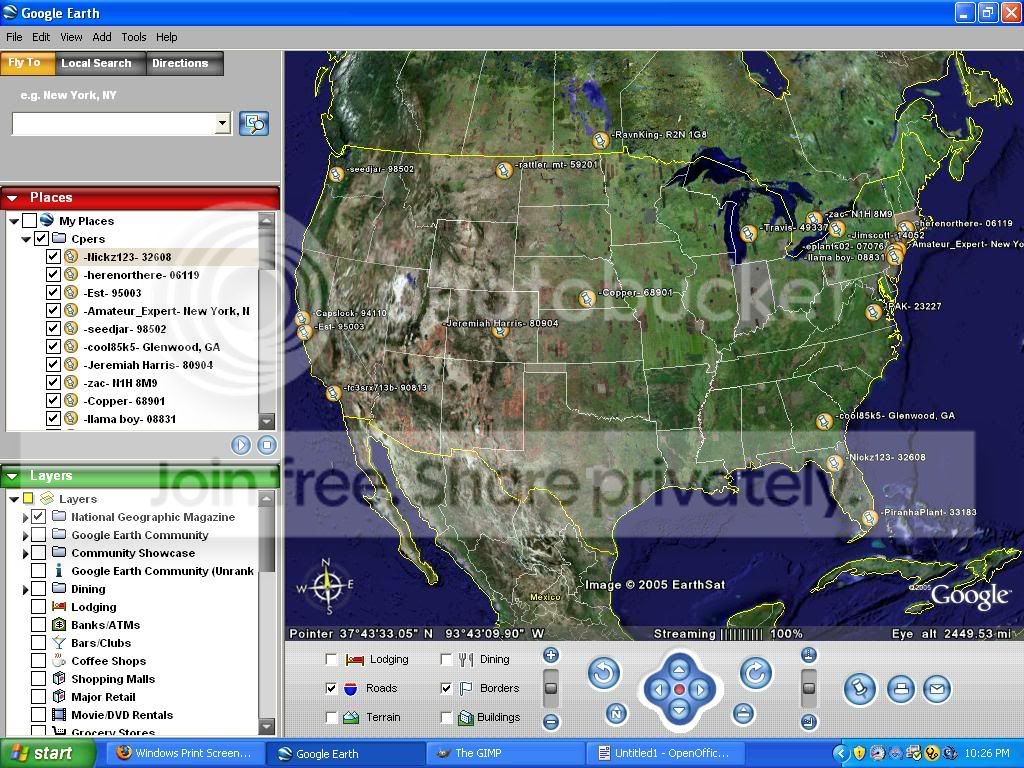Click the zoom slider handle
Screen dimensions: 1024x768
pos(551,688)
